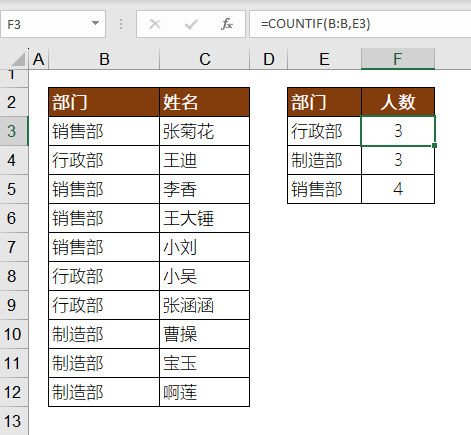This screenshot has height=435, width=471.
Task: Select row 10 header
Action: coord(14,334)
